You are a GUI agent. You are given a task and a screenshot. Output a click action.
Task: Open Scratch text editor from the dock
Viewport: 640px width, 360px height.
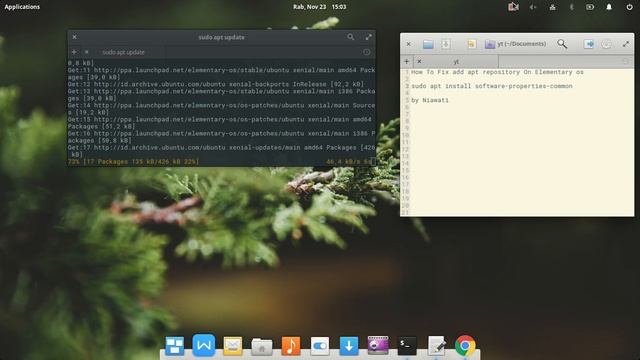click(436, 346)
